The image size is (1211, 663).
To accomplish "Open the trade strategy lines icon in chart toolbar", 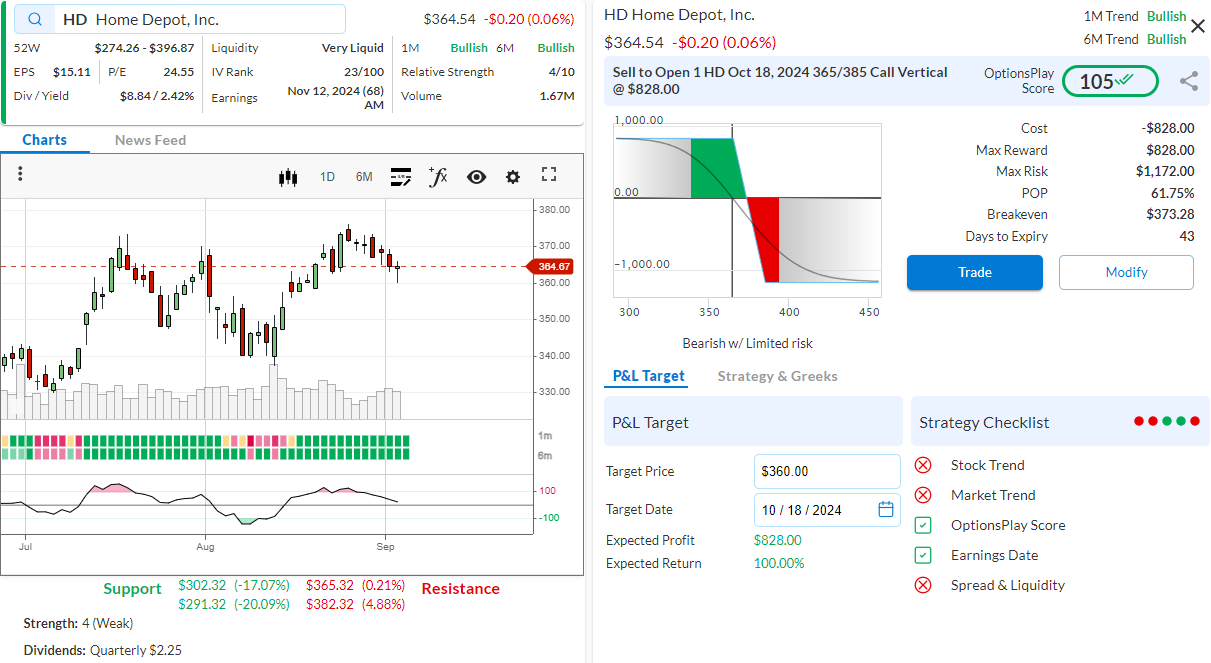I will click(x=401, y=177).
